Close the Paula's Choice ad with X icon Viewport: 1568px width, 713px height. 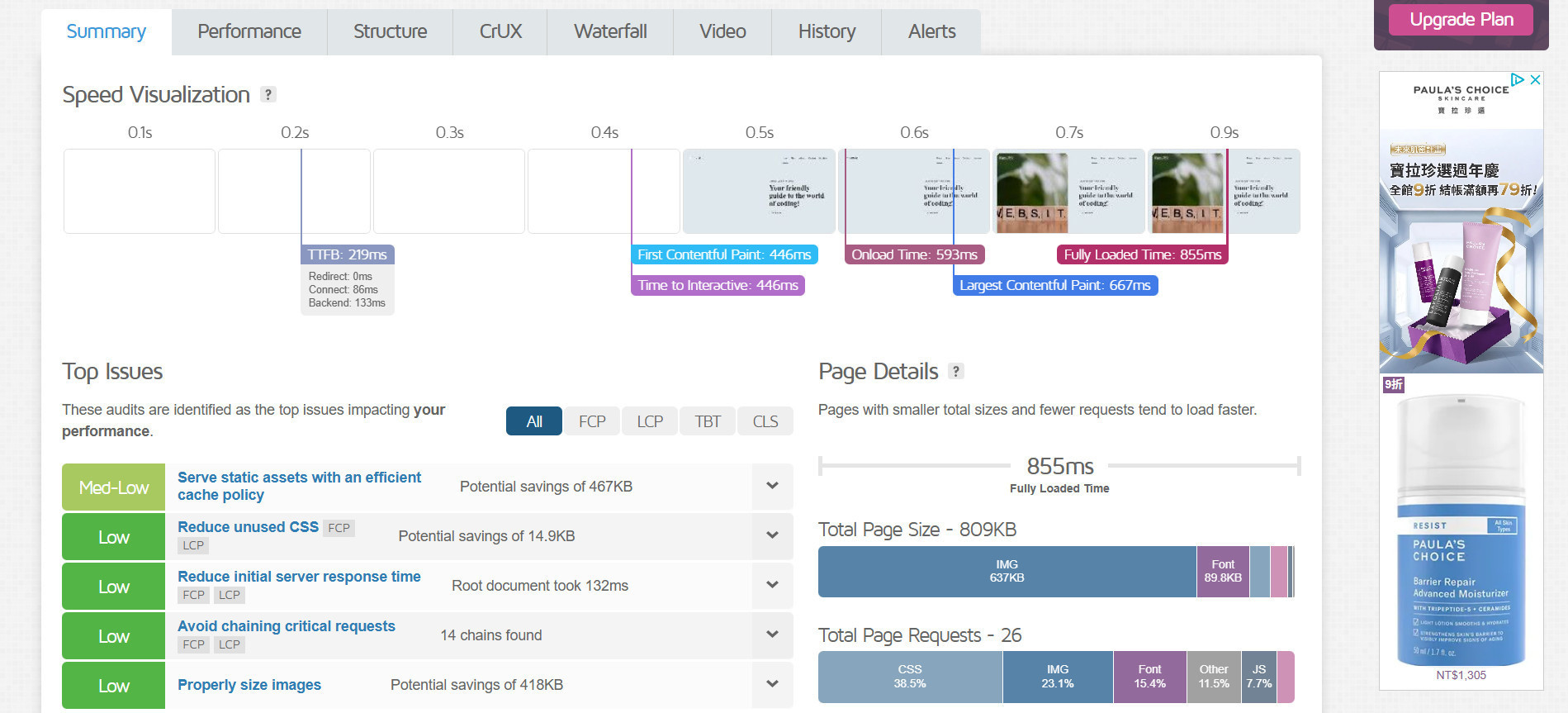coord(1535,80)
